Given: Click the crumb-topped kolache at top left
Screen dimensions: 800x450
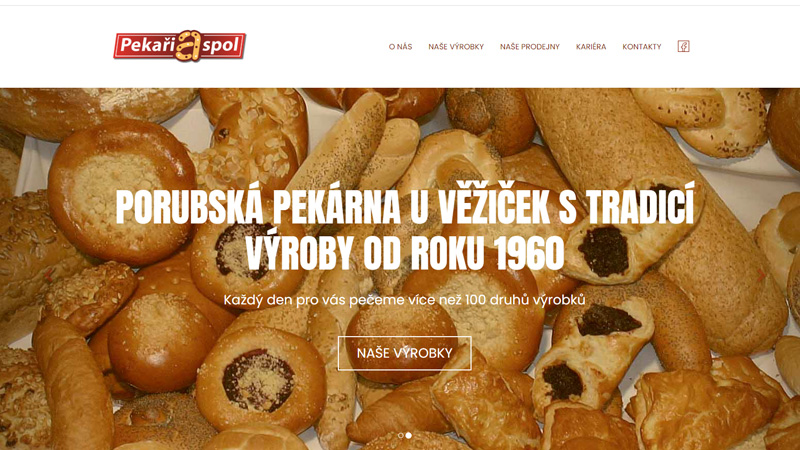Looking at the screenshot, I should click(x=121, y=191).
